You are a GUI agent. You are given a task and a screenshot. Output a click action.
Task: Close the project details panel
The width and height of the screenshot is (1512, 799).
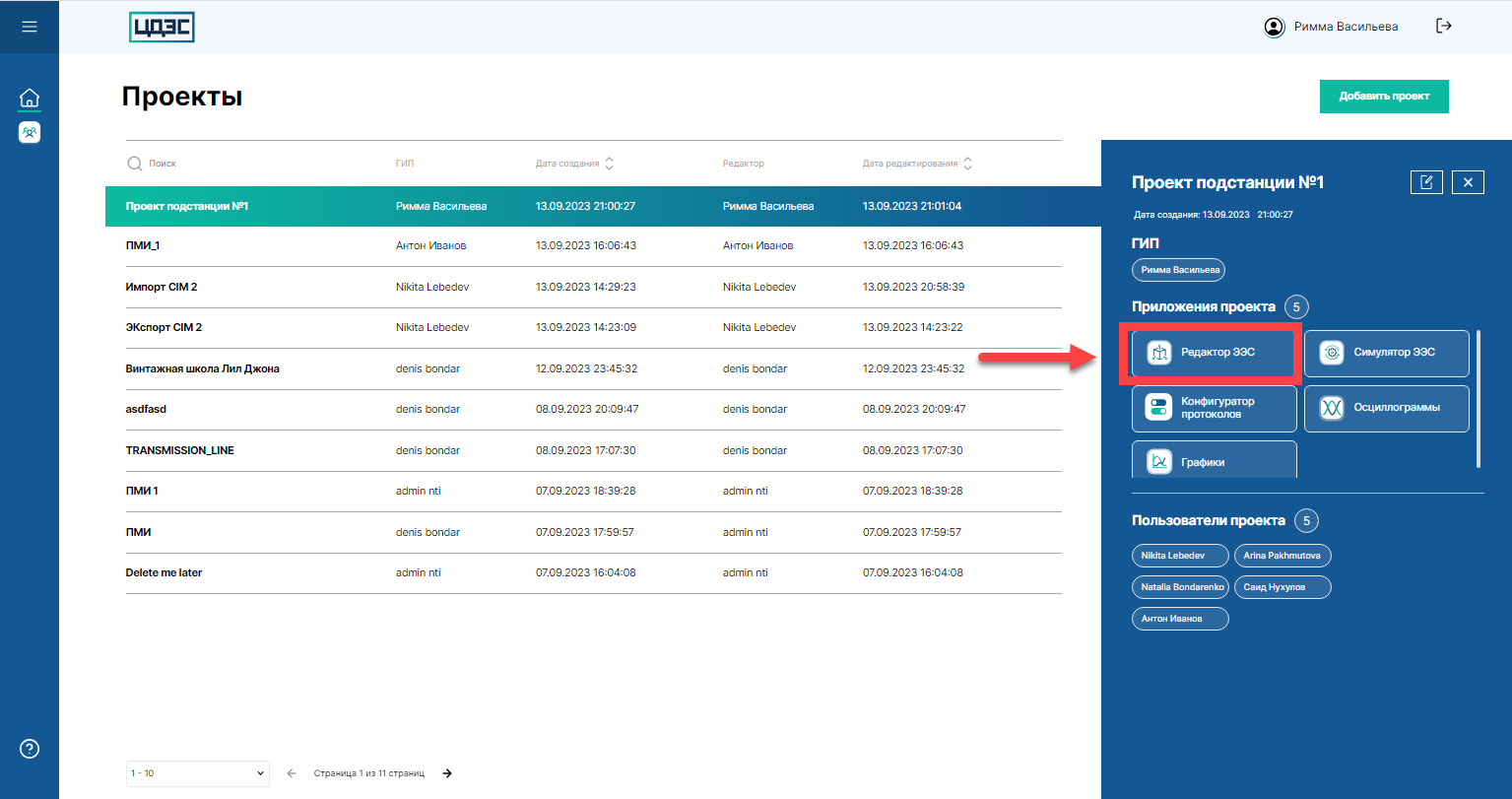tap(1468, 182)
